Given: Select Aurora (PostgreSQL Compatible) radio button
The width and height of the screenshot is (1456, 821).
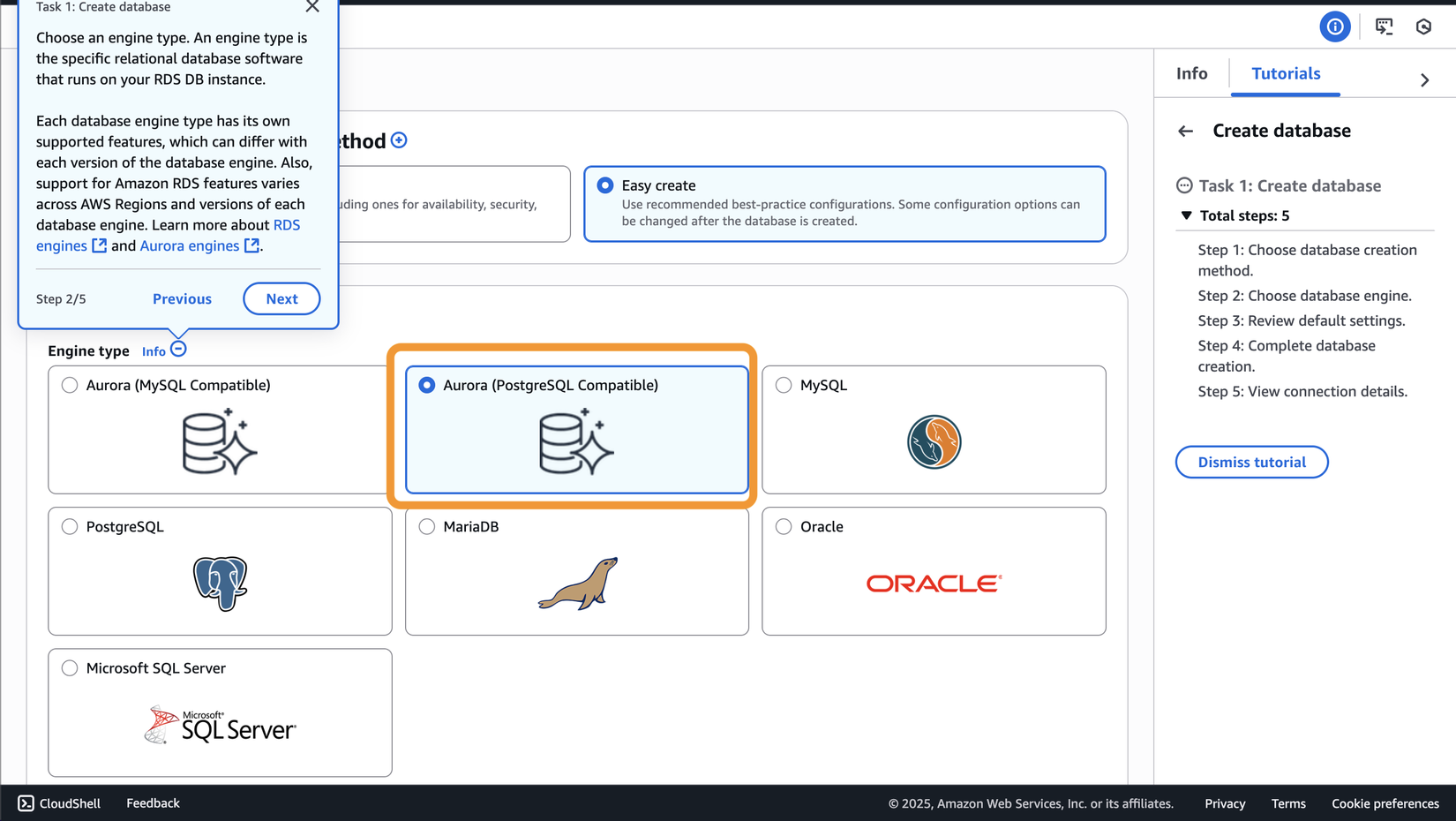Looking at the screenshot, I should [427, 385].
